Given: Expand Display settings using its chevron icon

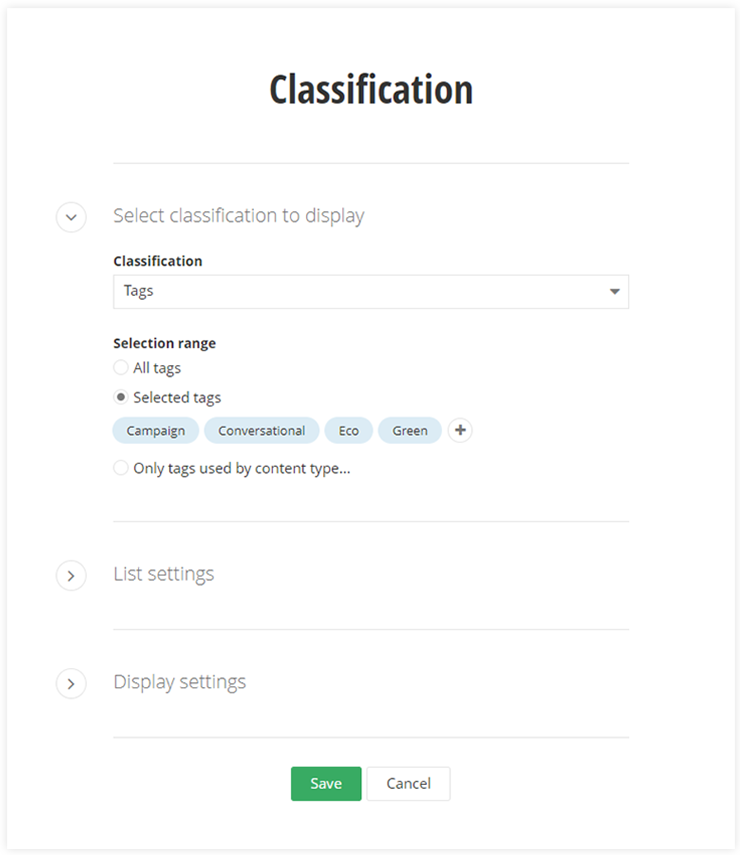Looking at the screenshot, I should coord(71,684).
